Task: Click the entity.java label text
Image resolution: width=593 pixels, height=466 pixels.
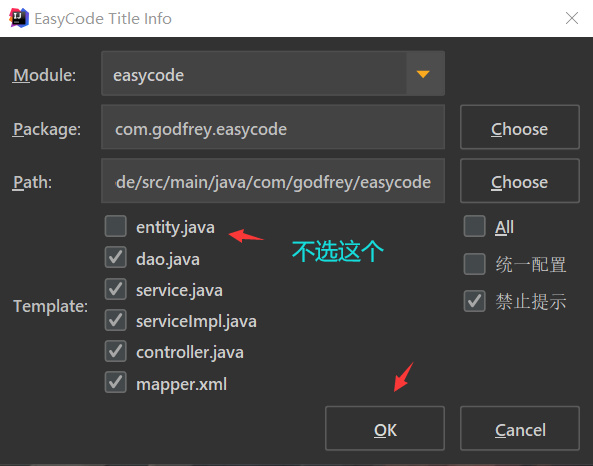Action: tap(175, 228)
